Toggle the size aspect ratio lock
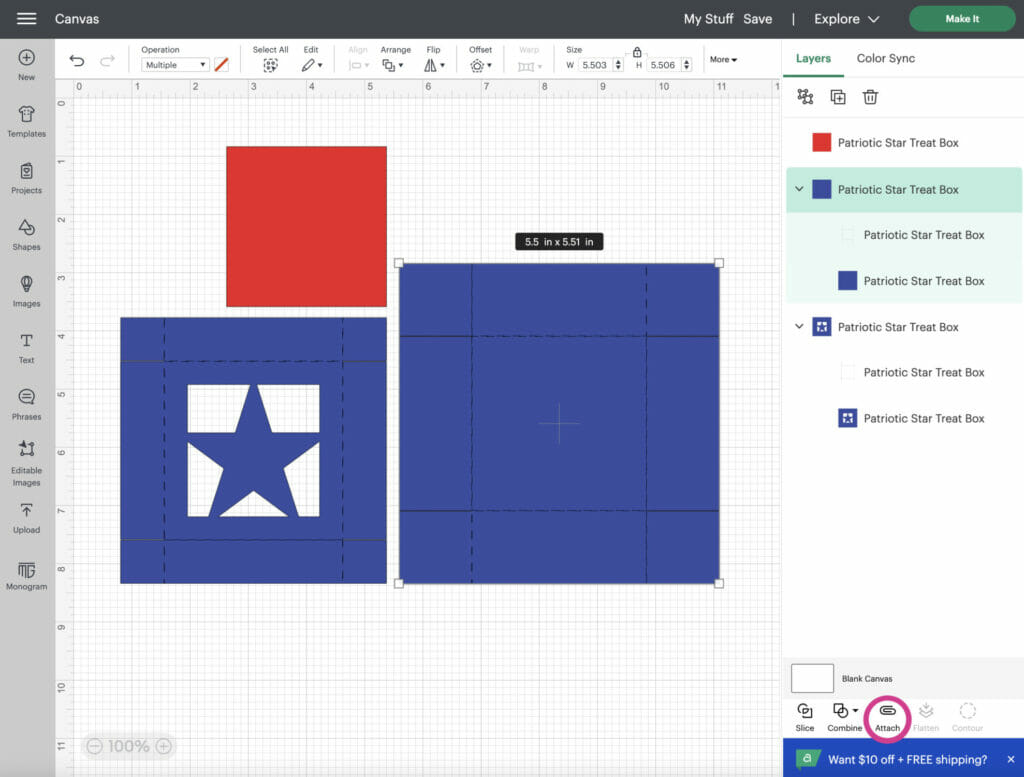This screenshot has height=777, width=1024. (x=637, y=55)
